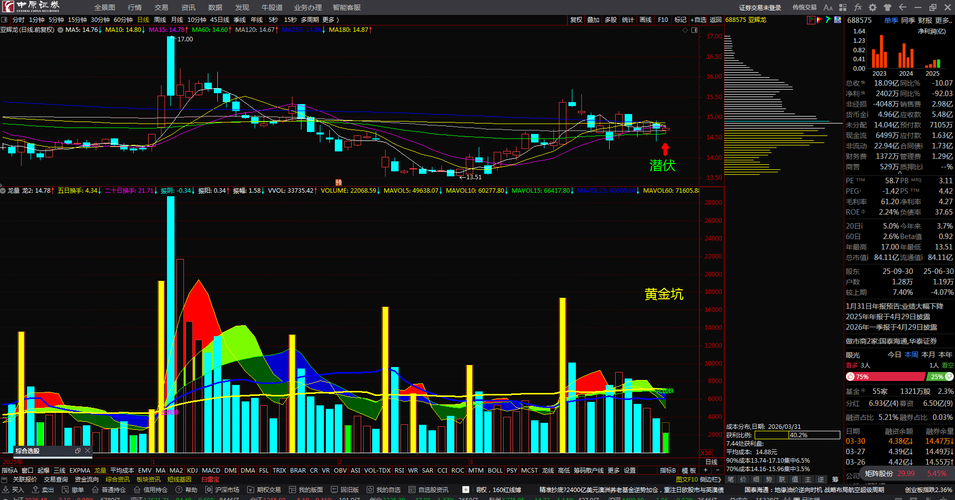Viewport: 955px width, 500px height.
Task: Open the 多周期 multi-period option
Action: tap(309, 20)
